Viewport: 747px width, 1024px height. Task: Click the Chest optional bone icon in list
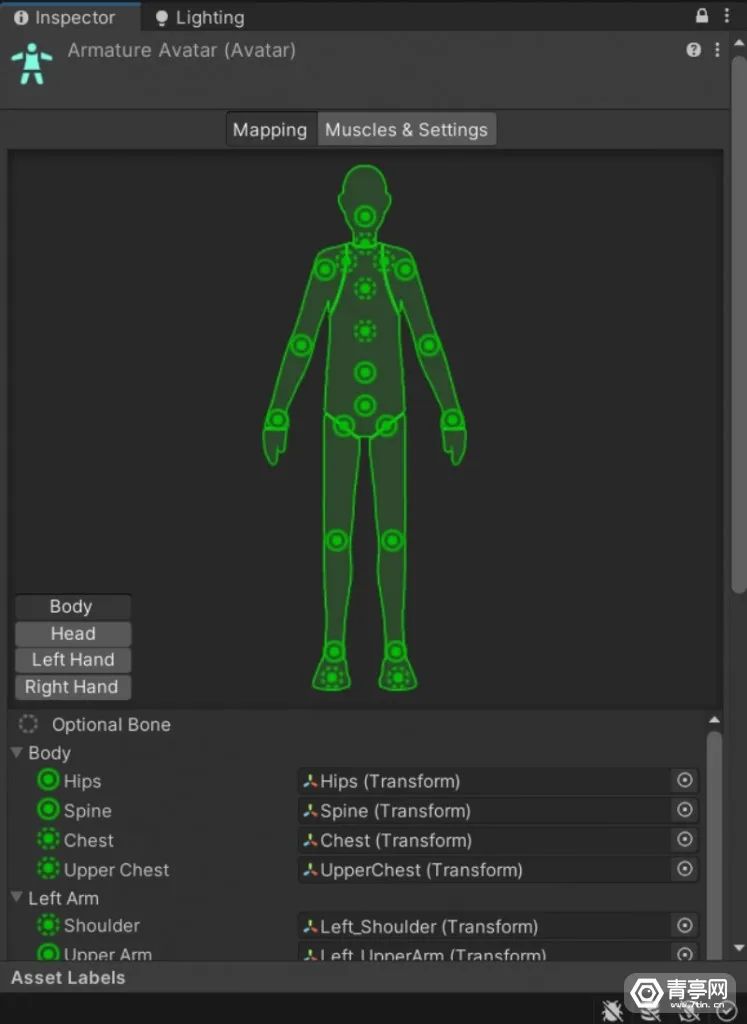point(48,839)
